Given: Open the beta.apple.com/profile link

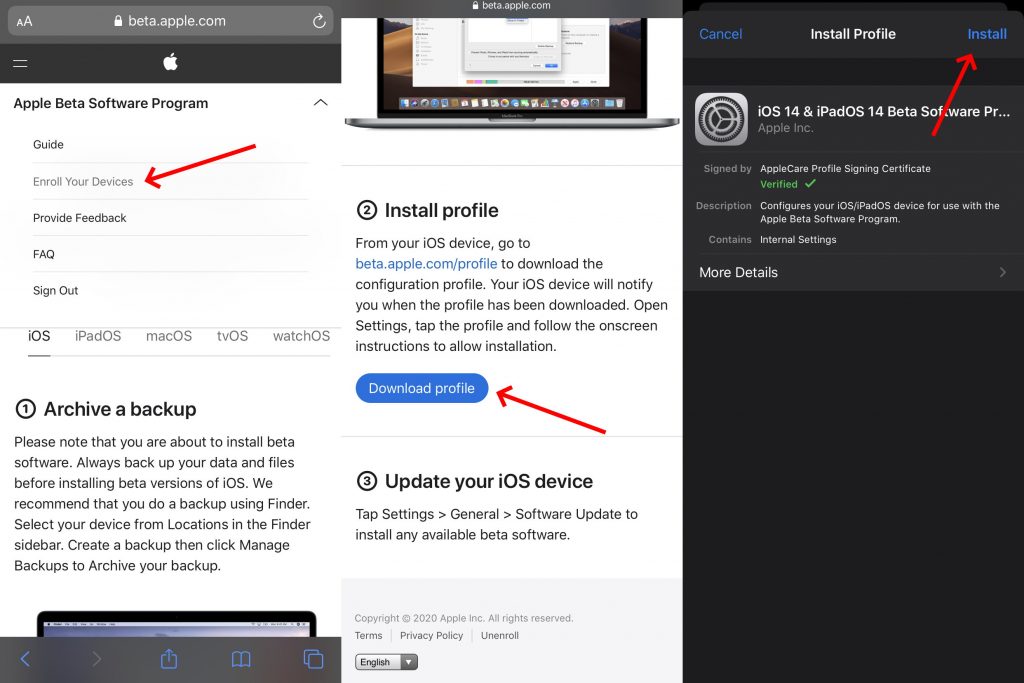Looking at the screenshot, I should pos(426,264).
